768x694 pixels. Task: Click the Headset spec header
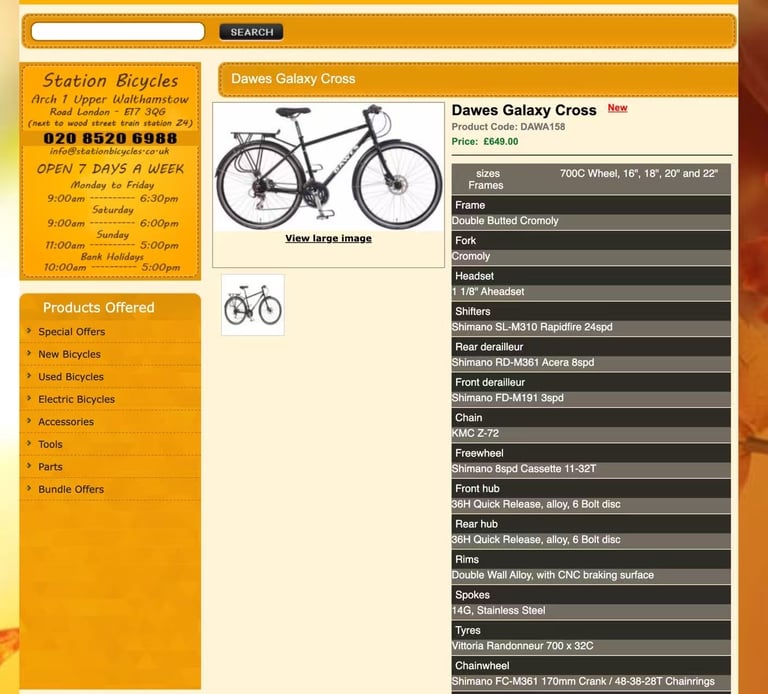(591, 276)
